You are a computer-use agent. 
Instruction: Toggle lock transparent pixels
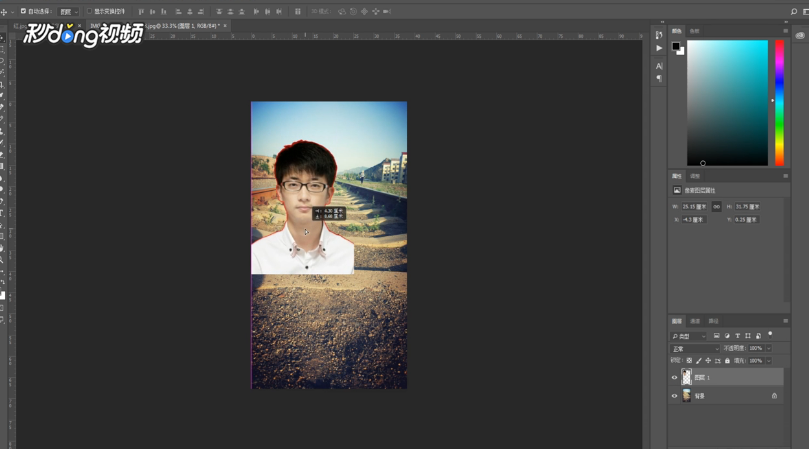(689, 361)
